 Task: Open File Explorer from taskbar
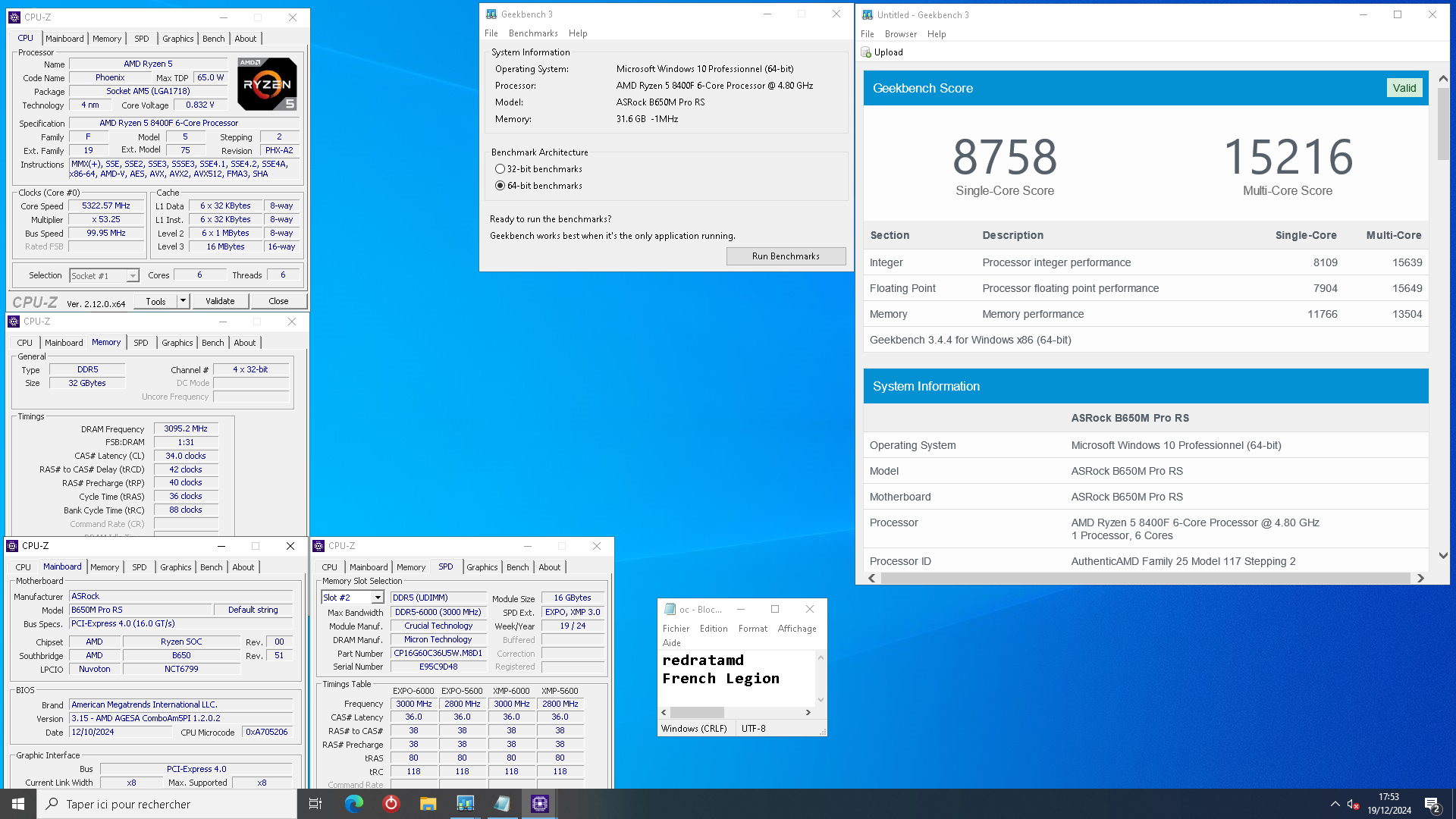(428, 804)
